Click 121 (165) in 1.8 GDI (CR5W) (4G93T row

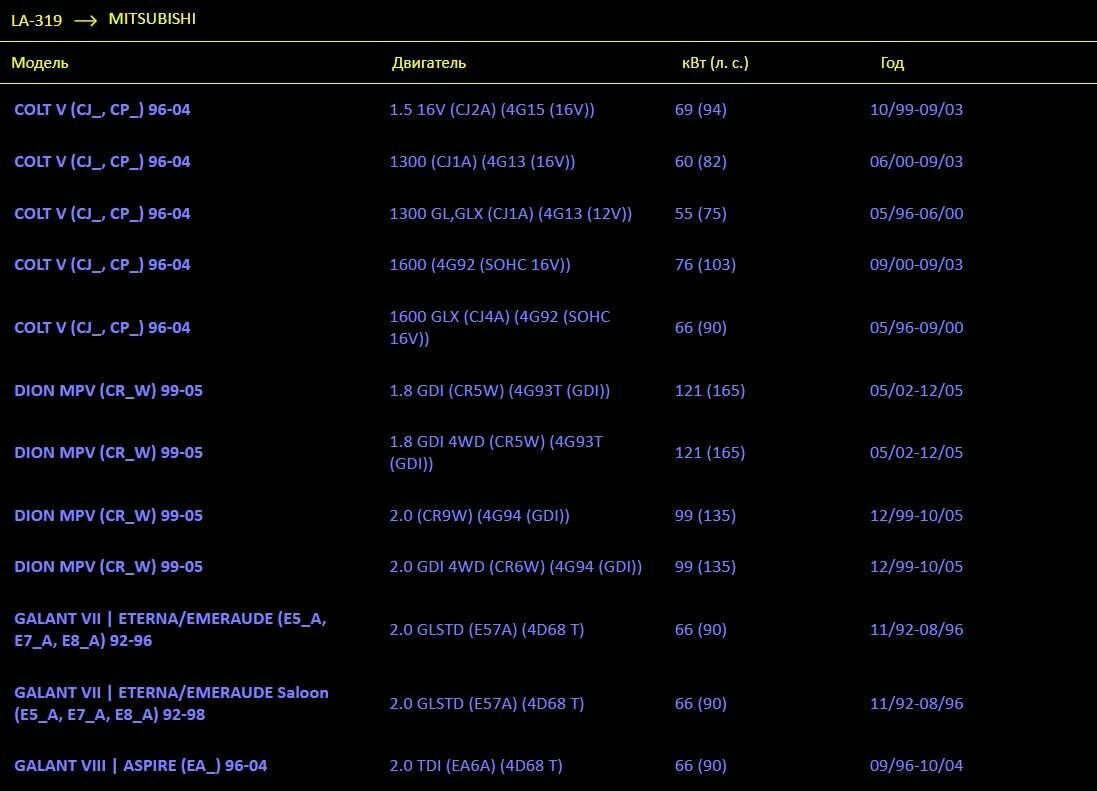click(709, 390)
